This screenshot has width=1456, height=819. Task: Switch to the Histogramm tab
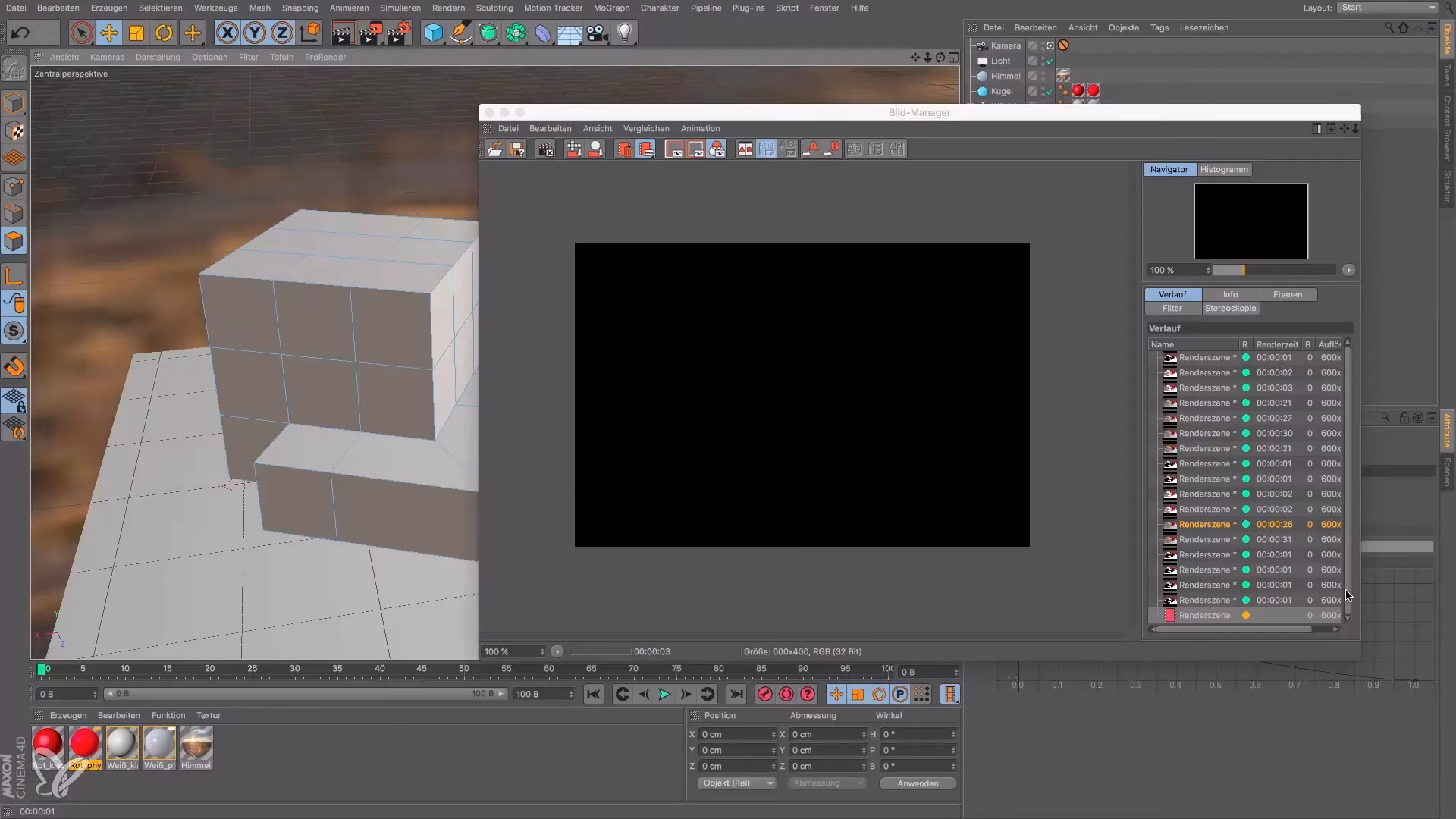click(x=1224, y=169)
